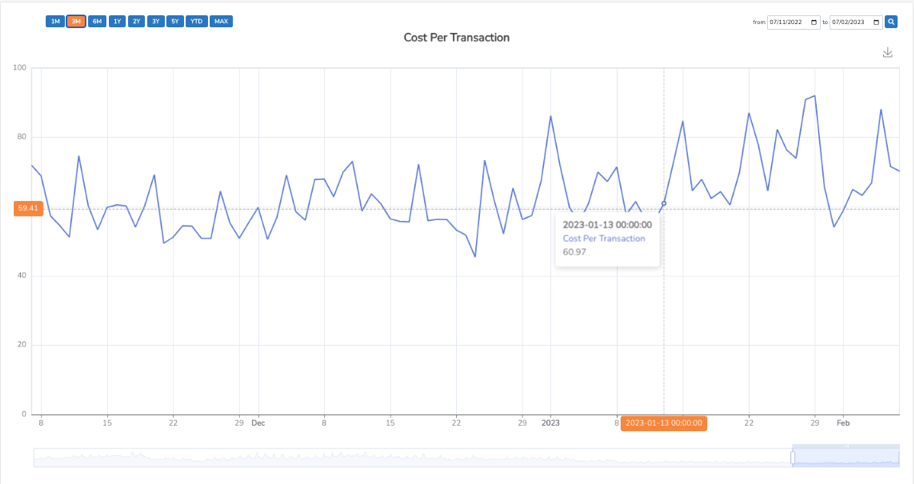
Task: Set the range to 2Y
Action: (136, 21)
